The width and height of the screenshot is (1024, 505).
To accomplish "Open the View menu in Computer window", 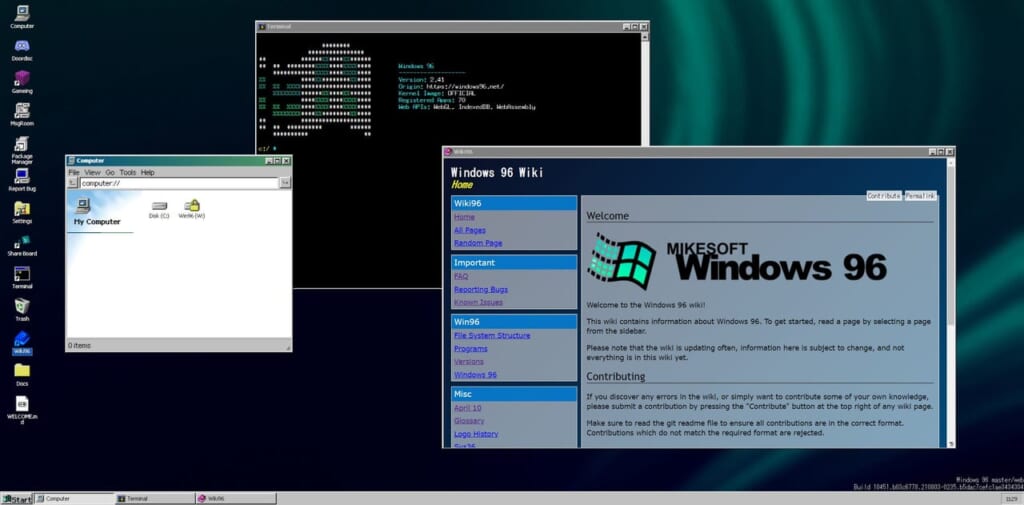I will [x=93, y=172].
